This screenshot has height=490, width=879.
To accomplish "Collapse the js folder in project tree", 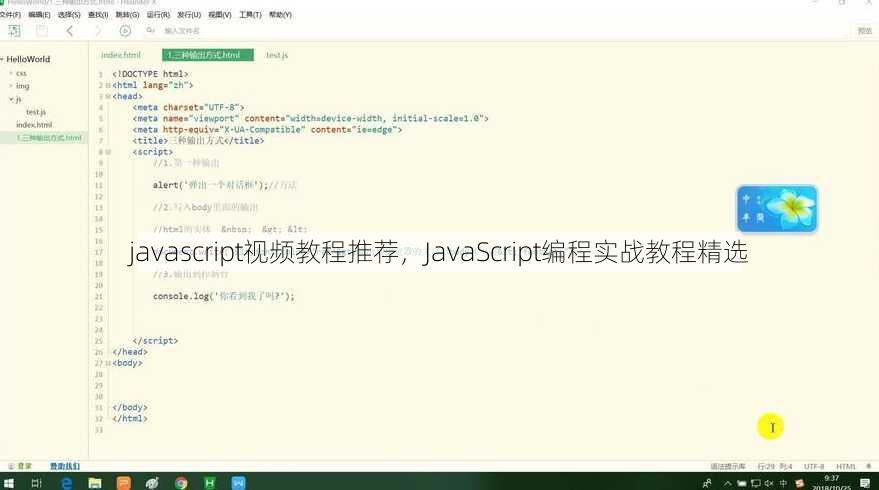I will (x=11, y=99).
